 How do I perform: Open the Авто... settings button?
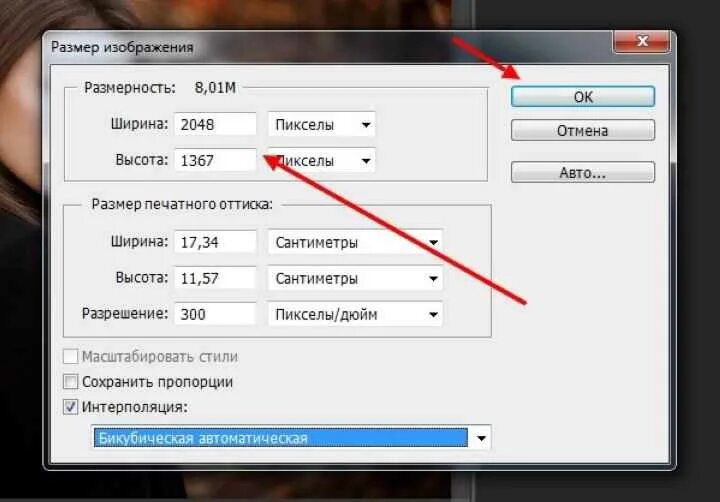[x=583, y=173]
